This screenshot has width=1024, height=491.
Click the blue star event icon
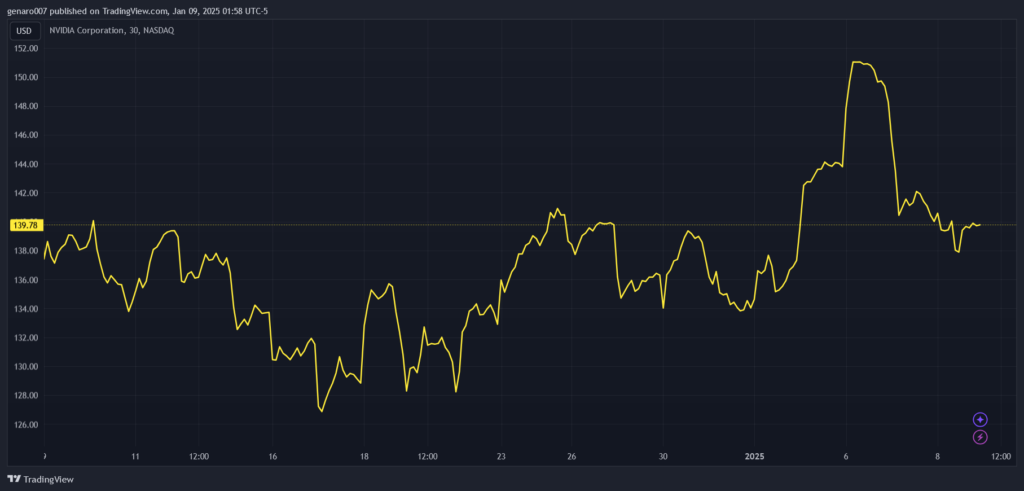click(980, 420)
